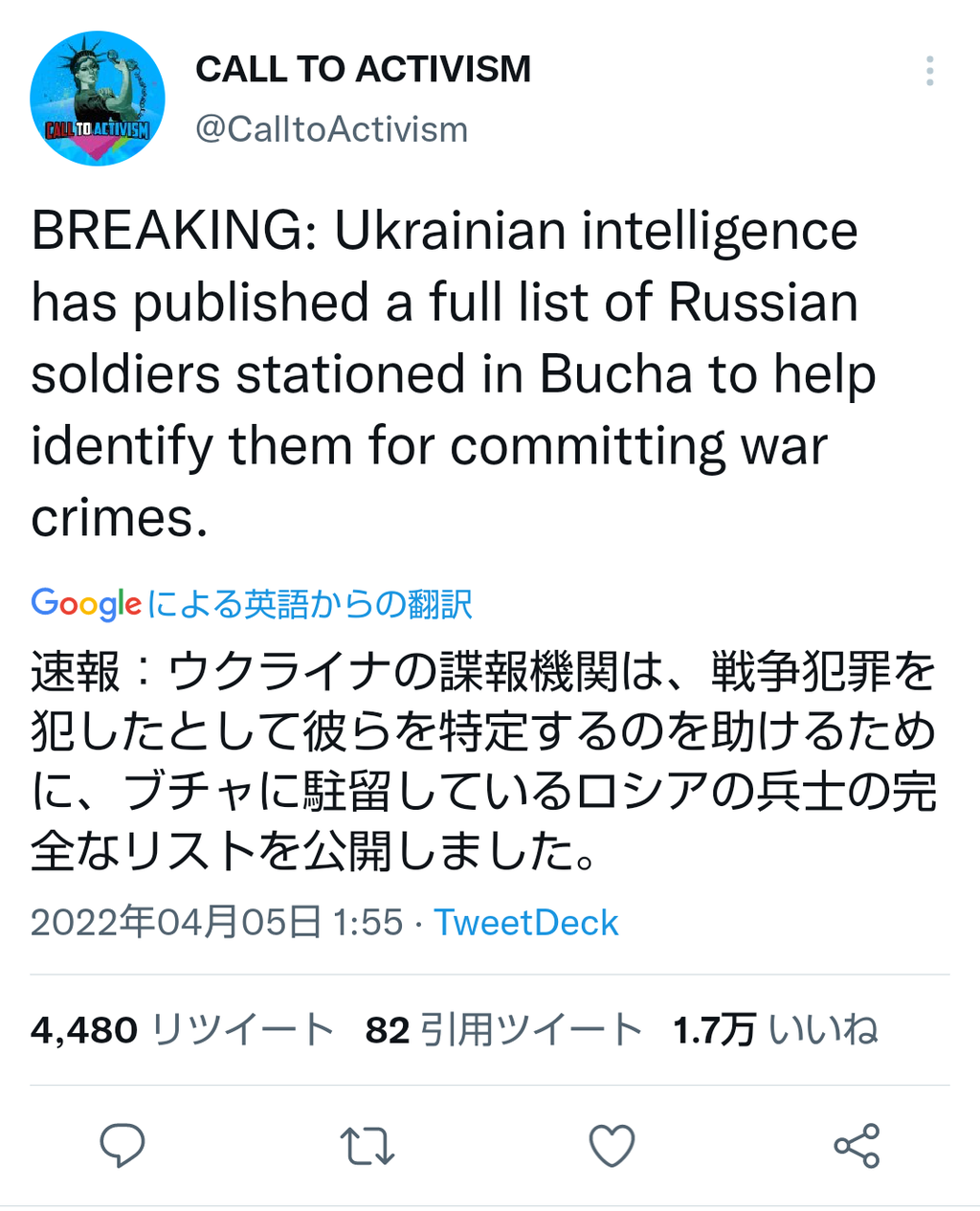Click 速報 at the translation's start
This screenshot has height=1211, width=980.
pos(76,672)
